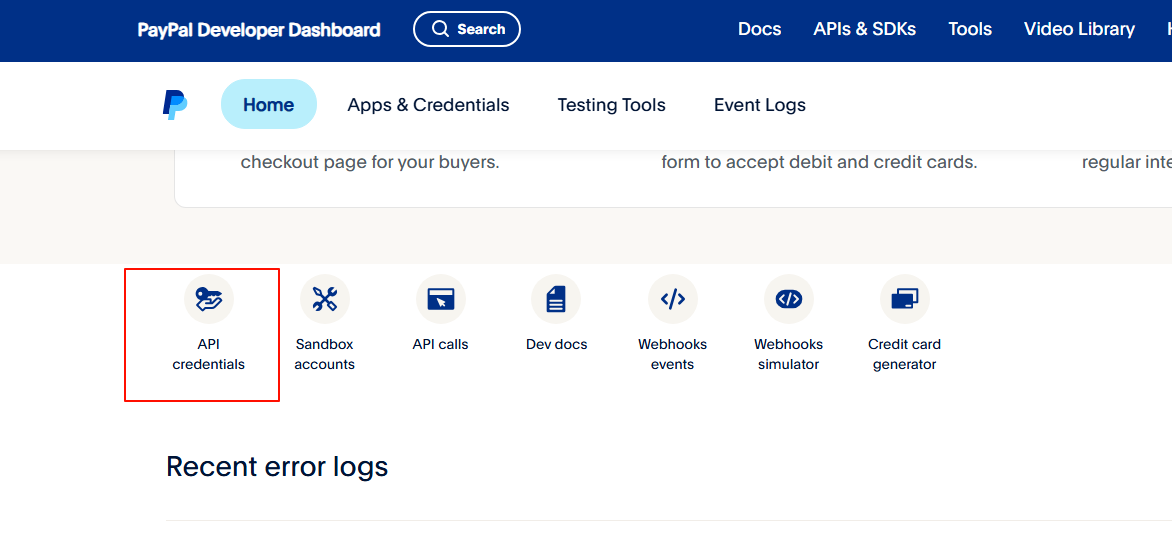
Task: Open the Credit card generator icon
Action: click(904, 299)
